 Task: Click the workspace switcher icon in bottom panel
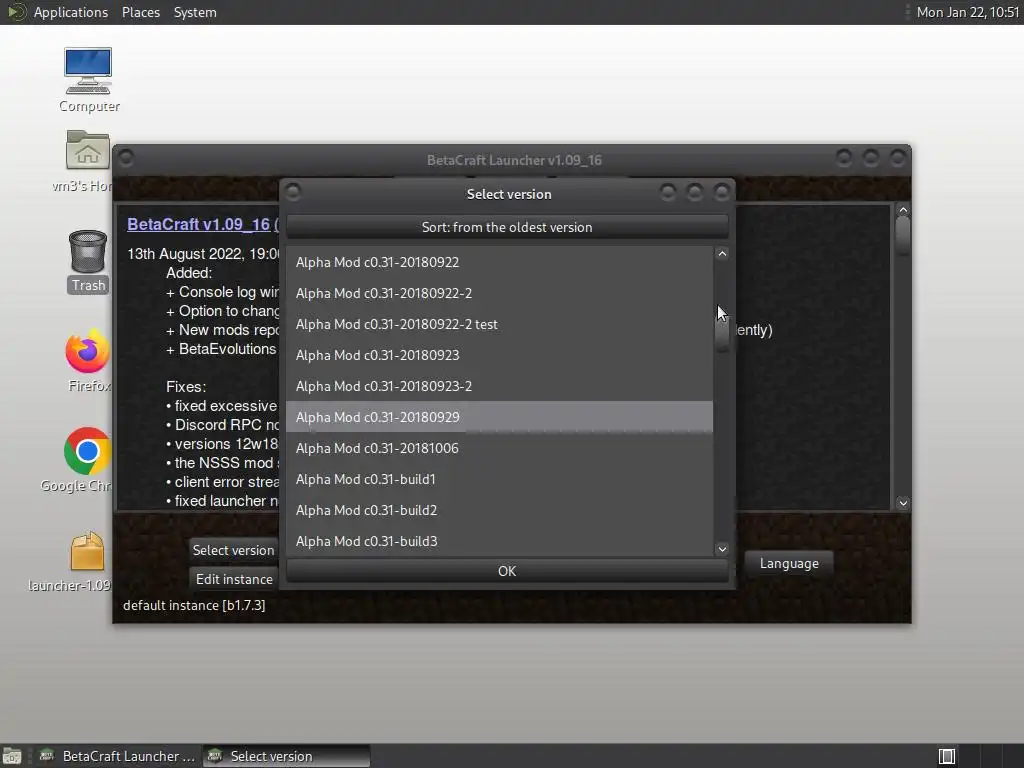pyautogui.click(x=947, y=756)
